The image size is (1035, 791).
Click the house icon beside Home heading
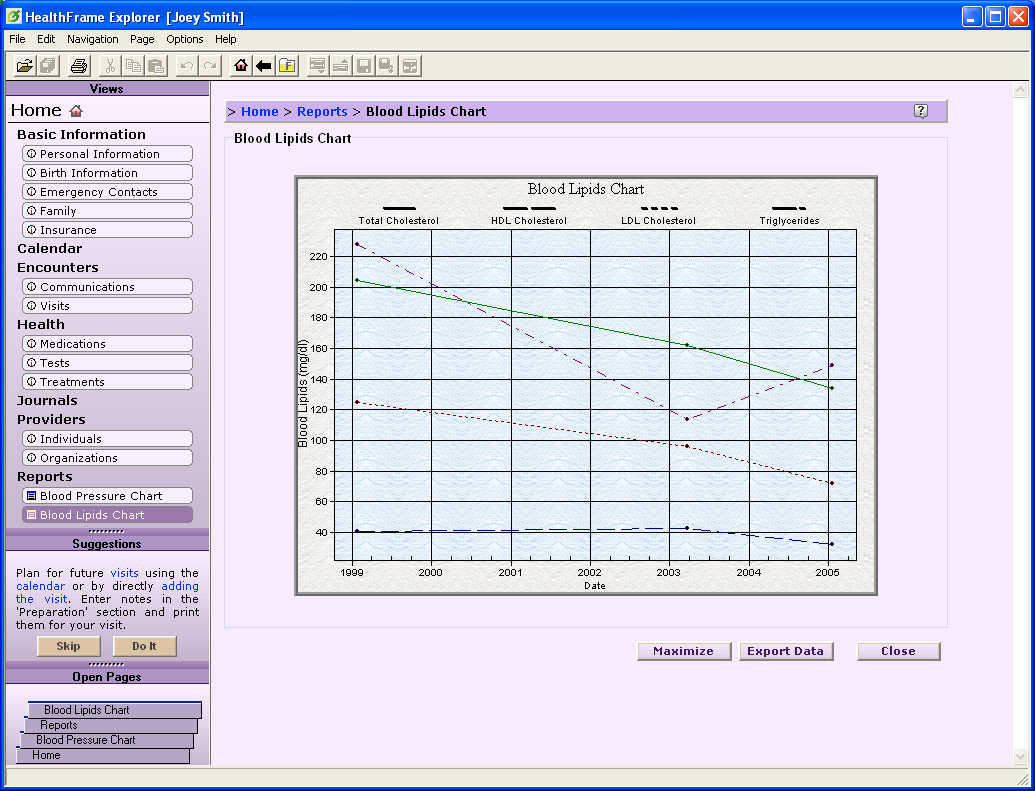click(76, 111)
